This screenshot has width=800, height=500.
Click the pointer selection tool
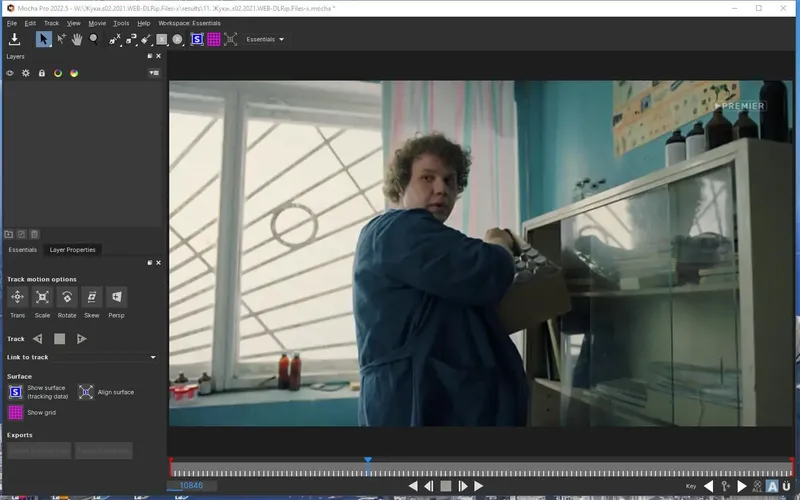[43, 39]
